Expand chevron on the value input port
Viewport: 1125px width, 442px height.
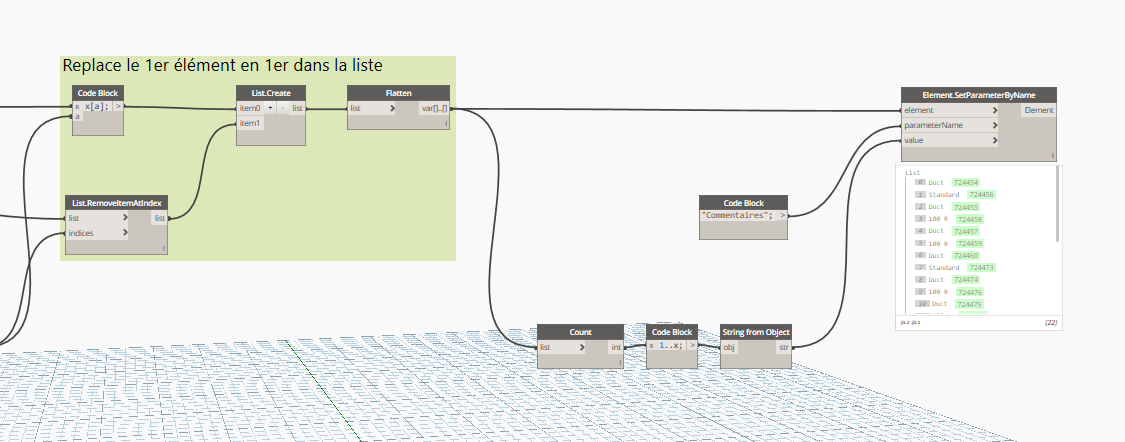994,141
